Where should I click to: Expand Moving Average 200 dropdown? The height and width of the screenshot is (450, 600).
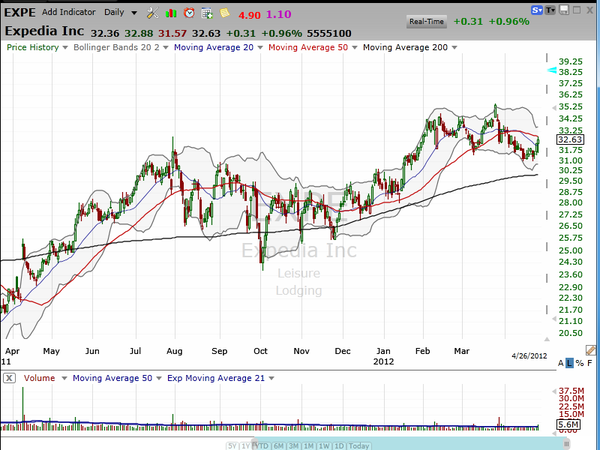tap(455, 48)
